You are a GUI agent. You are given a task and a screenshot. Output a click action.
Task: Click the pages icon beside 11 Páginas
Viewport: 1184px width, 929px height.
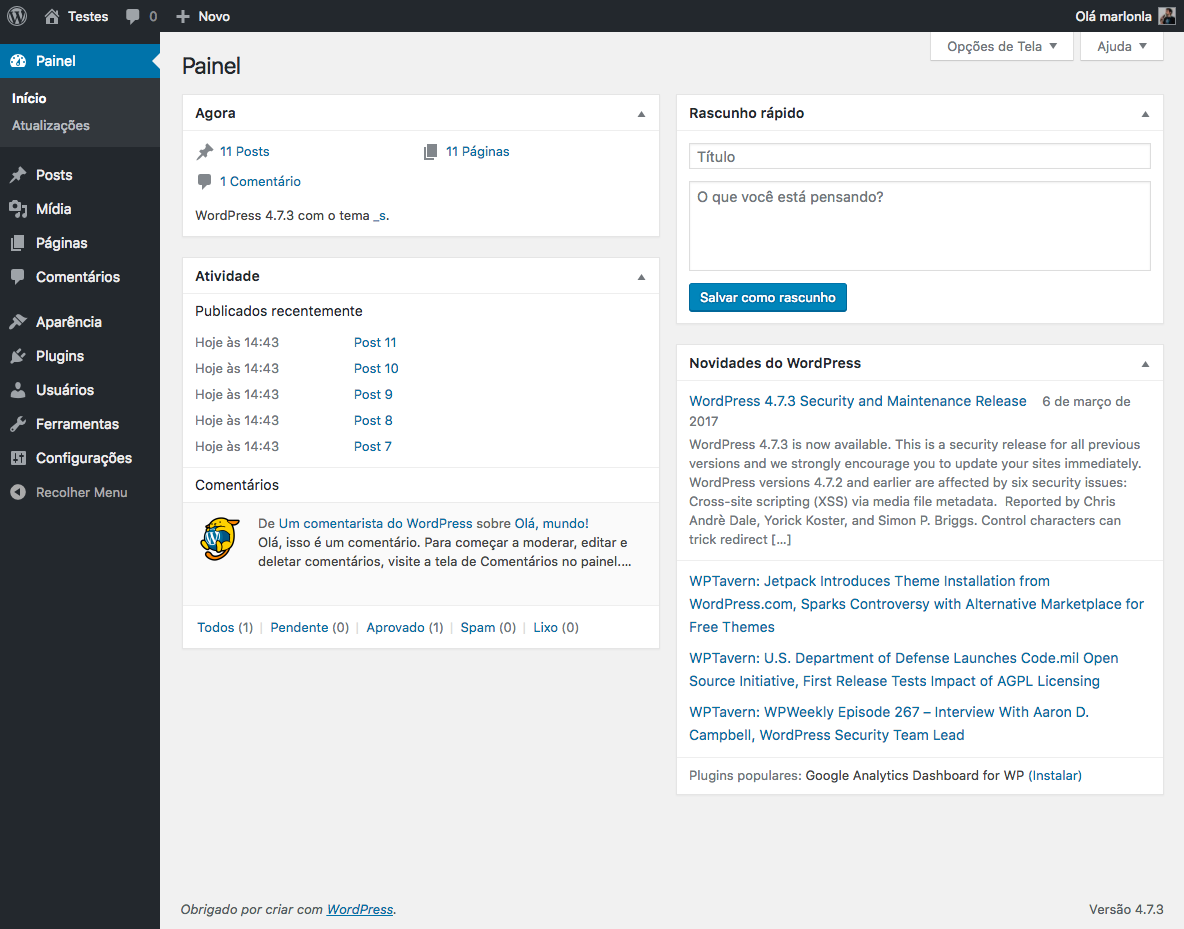pyautogui.click(x=430, y=152)
